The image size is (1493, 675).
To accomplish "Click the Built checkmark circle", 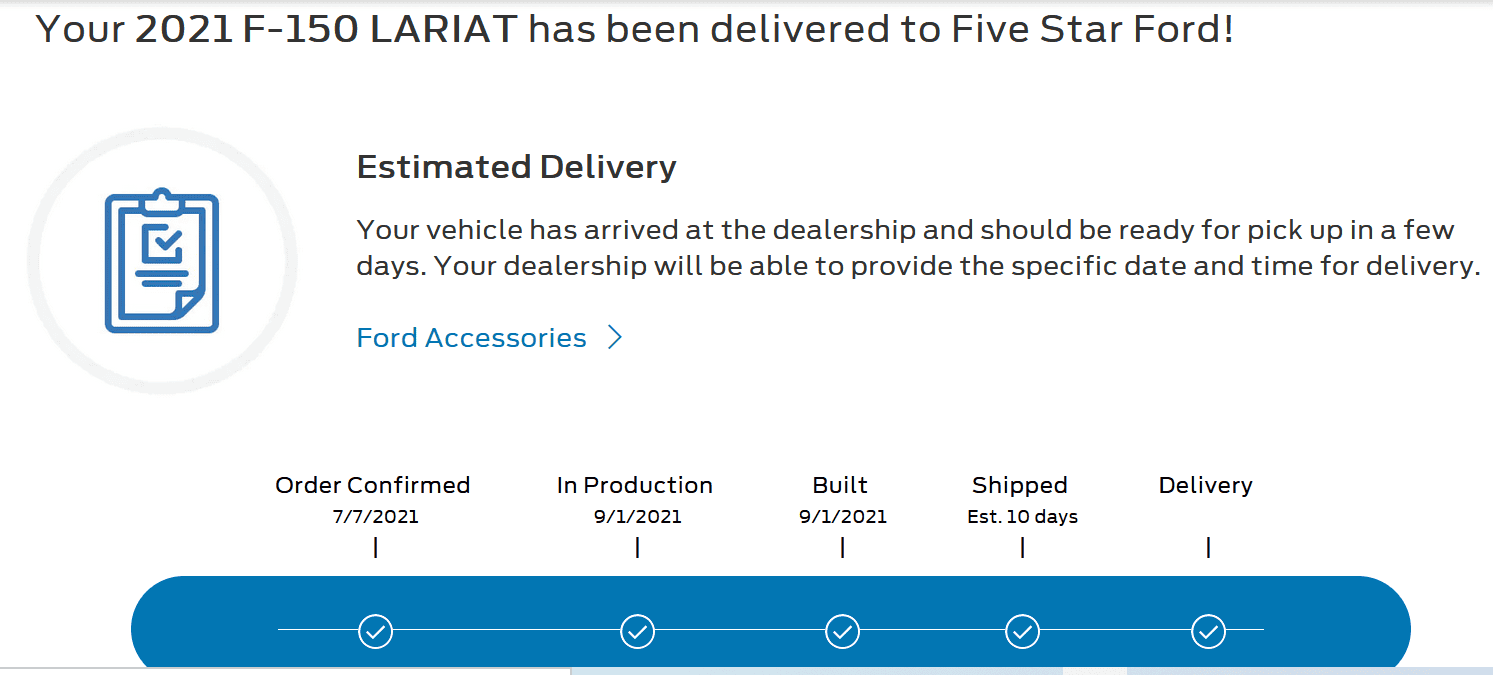I will [843, 631].
